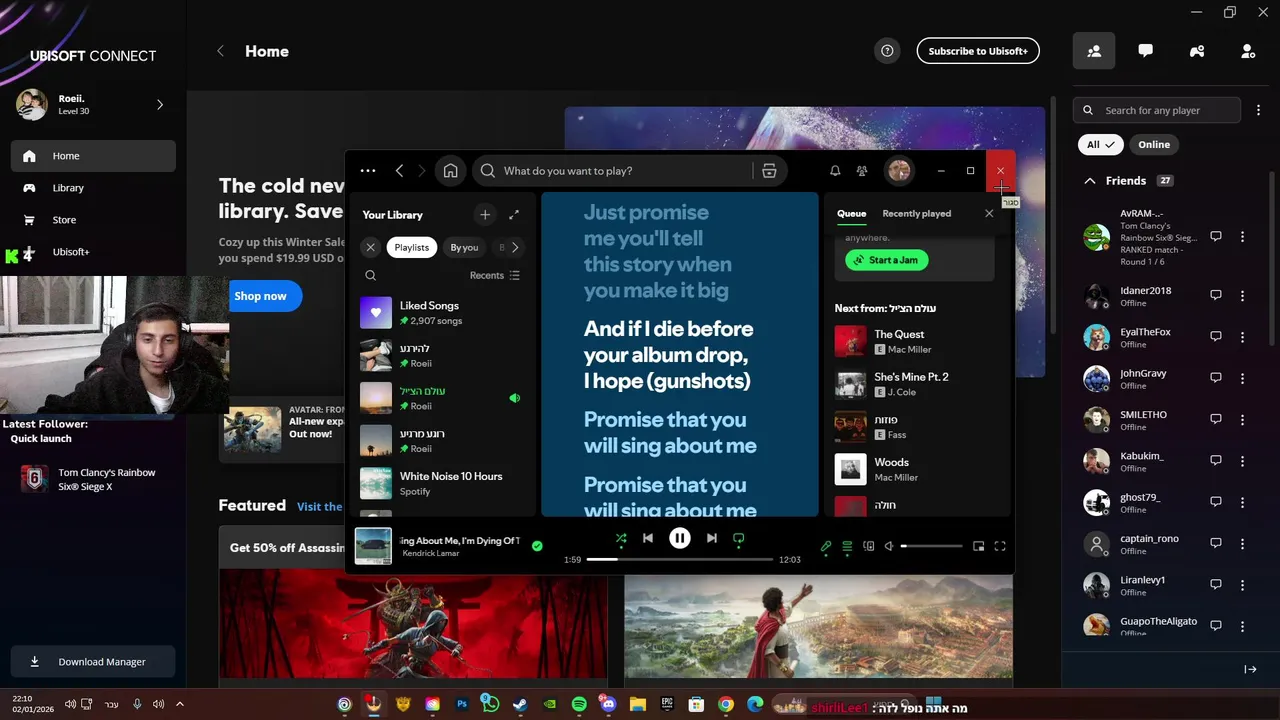Expand Your Library panel
This screenshot has height=720, width=1280.
click(514, 215)
